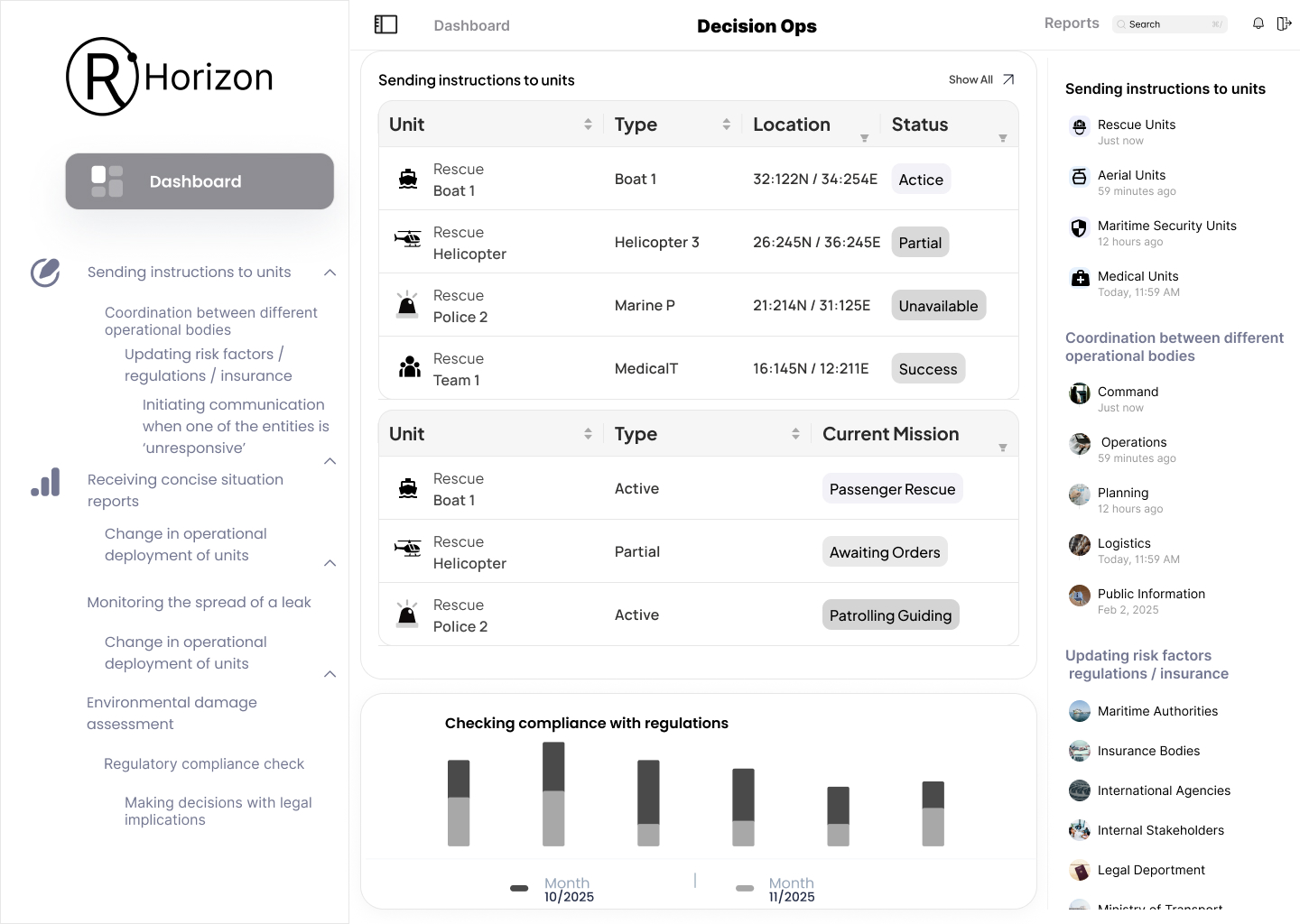Open Regulatory compliance check link
Viewport: 1300px width, 924px height.
[x=204, y=763]
